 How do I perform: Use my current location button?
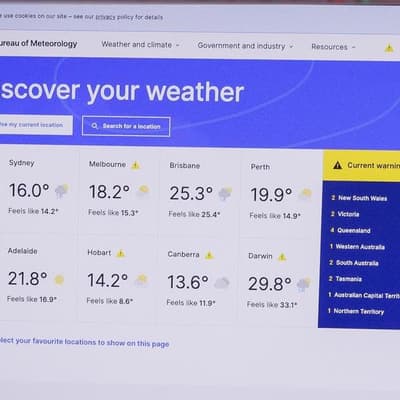(36, 125)
